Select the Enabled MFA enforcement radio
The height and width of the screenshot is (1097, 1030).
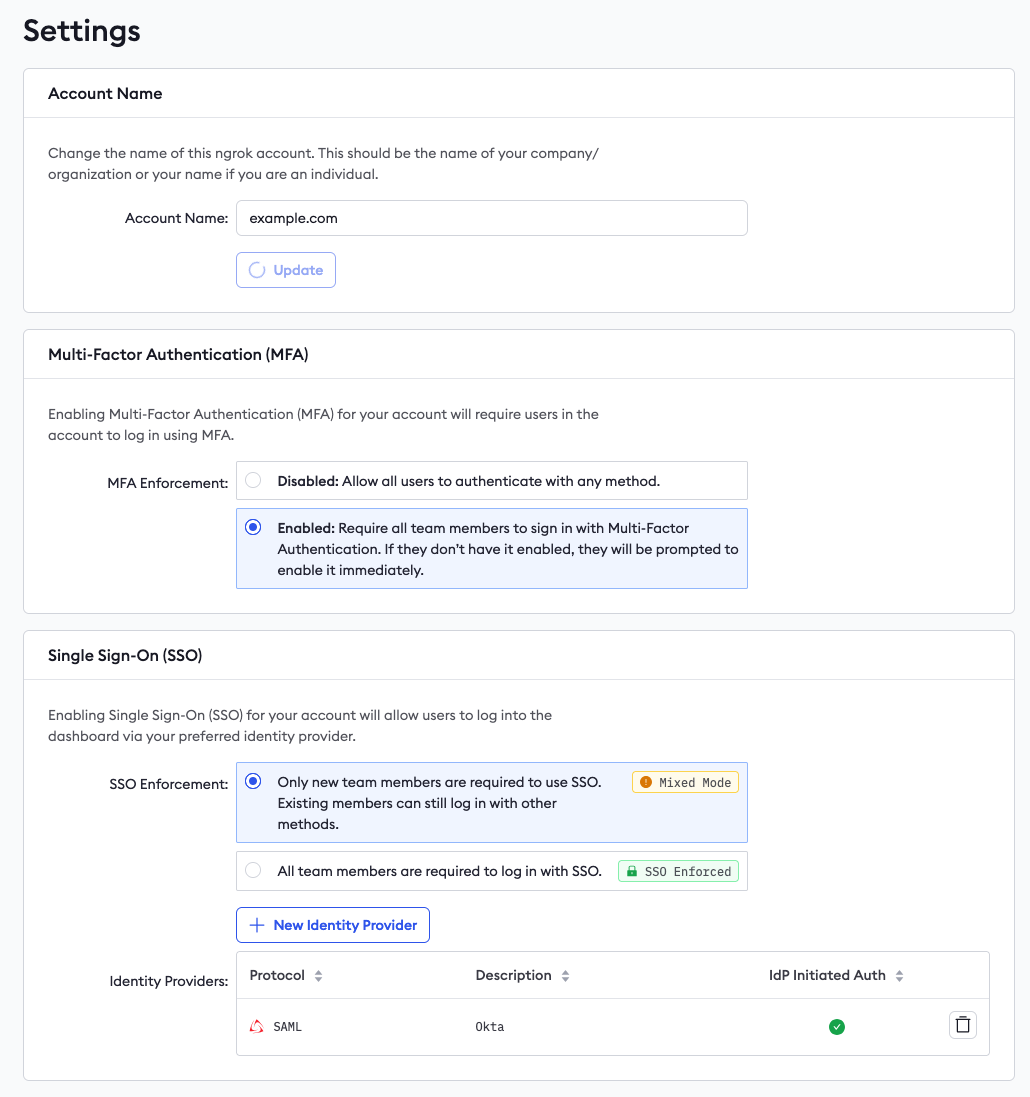[x=253, y=527]
